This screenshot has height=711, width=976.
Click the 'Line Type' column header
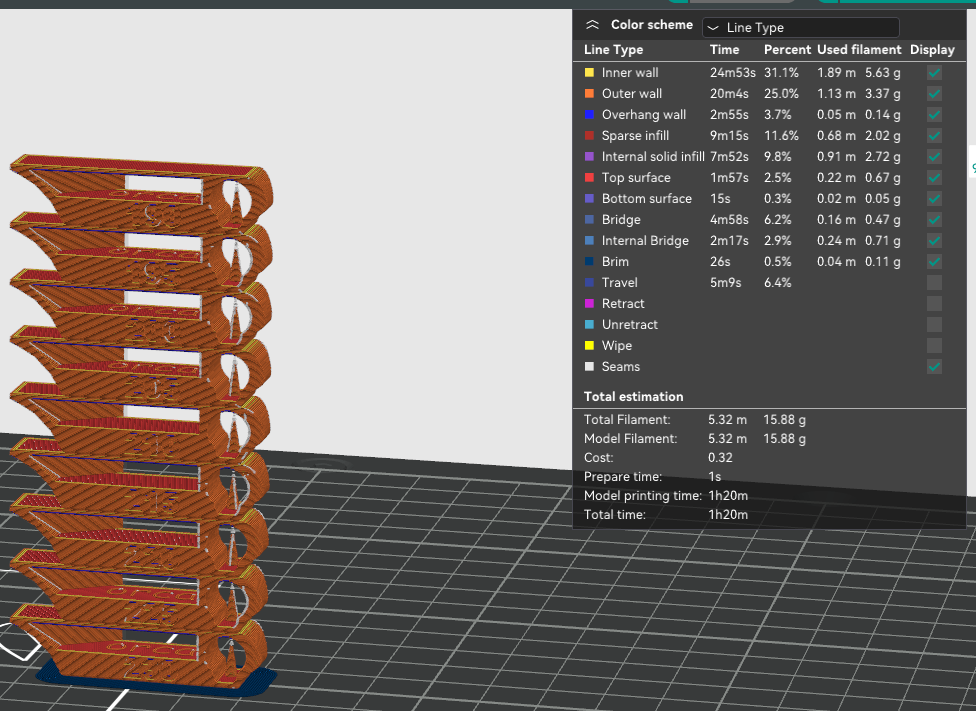click(613, 50)
